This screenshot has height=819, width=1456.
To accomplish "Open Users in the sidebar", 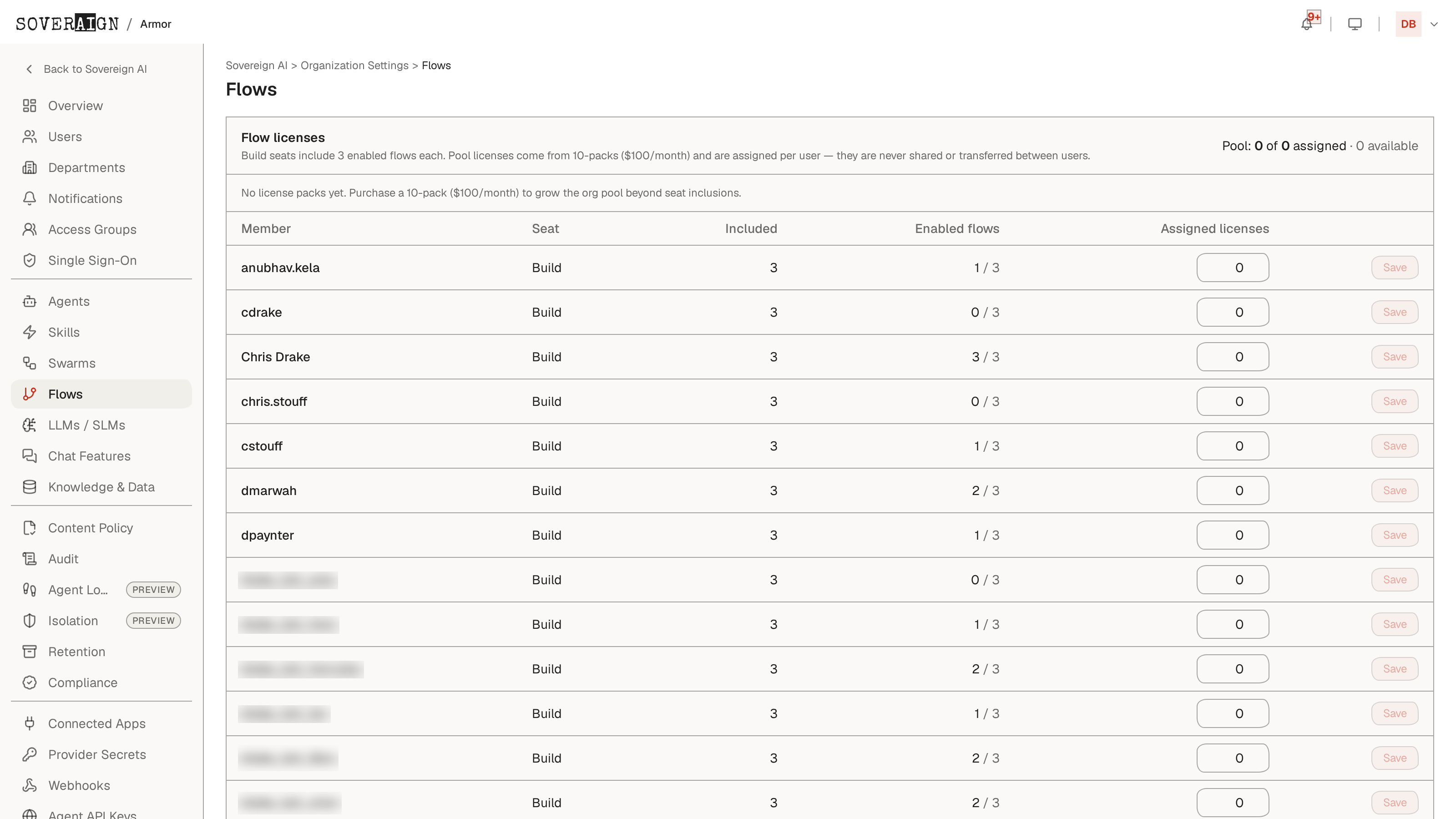I will (x=101, y=137).
